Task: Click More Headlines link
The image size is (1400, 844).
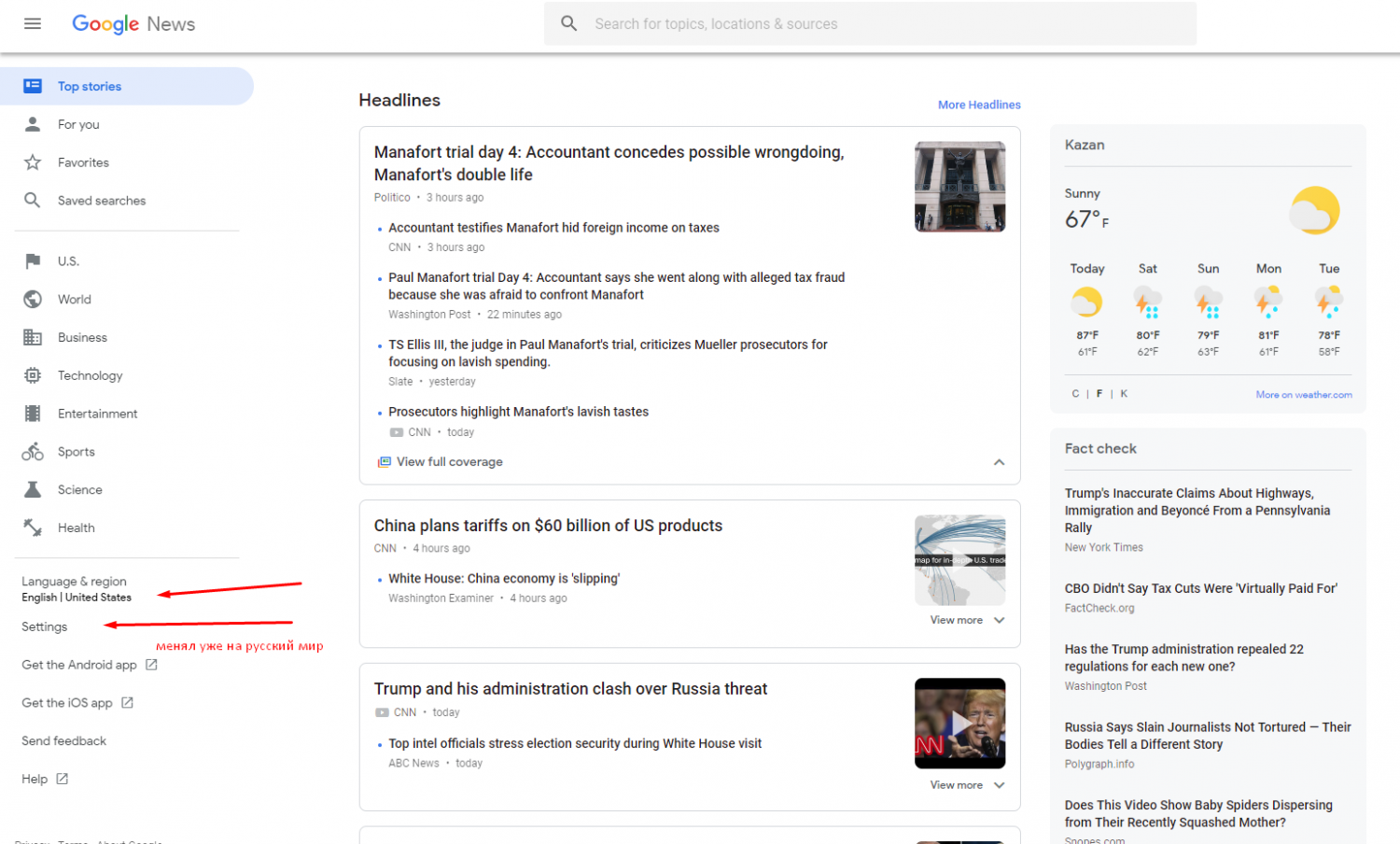Action: click(979, 105)
